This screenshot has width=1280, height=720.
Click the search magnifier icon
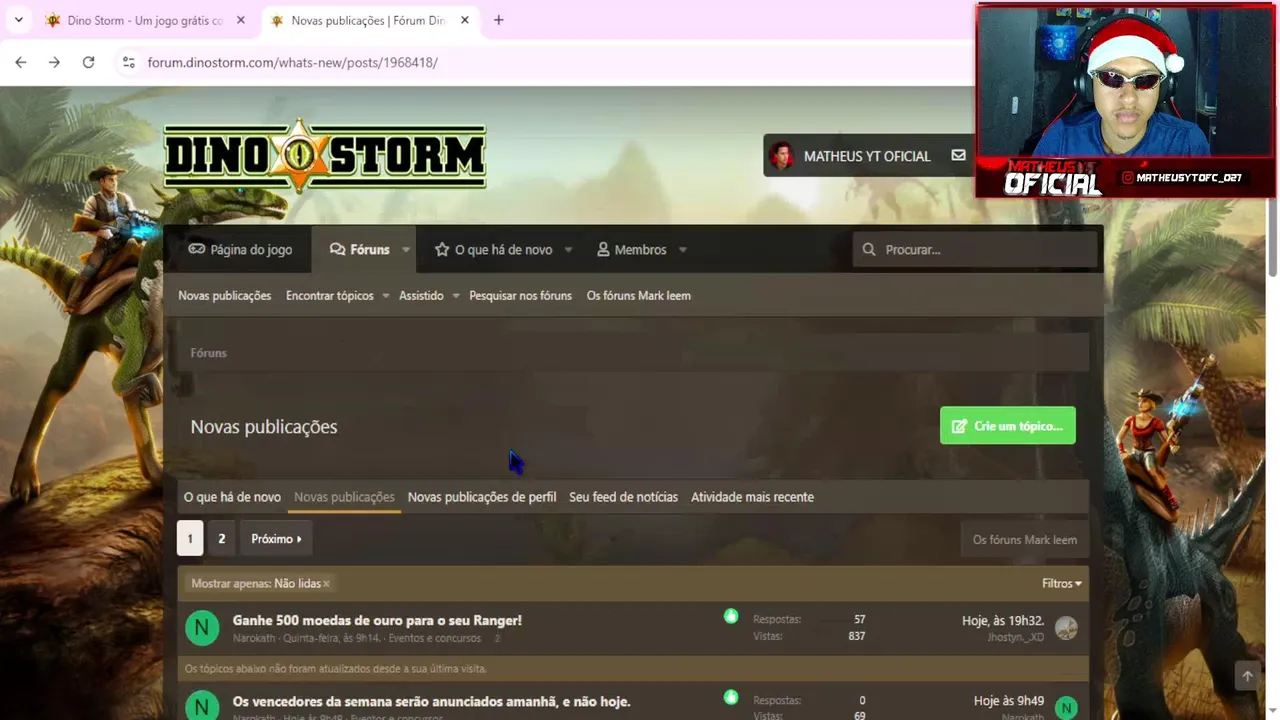[868, 249]
